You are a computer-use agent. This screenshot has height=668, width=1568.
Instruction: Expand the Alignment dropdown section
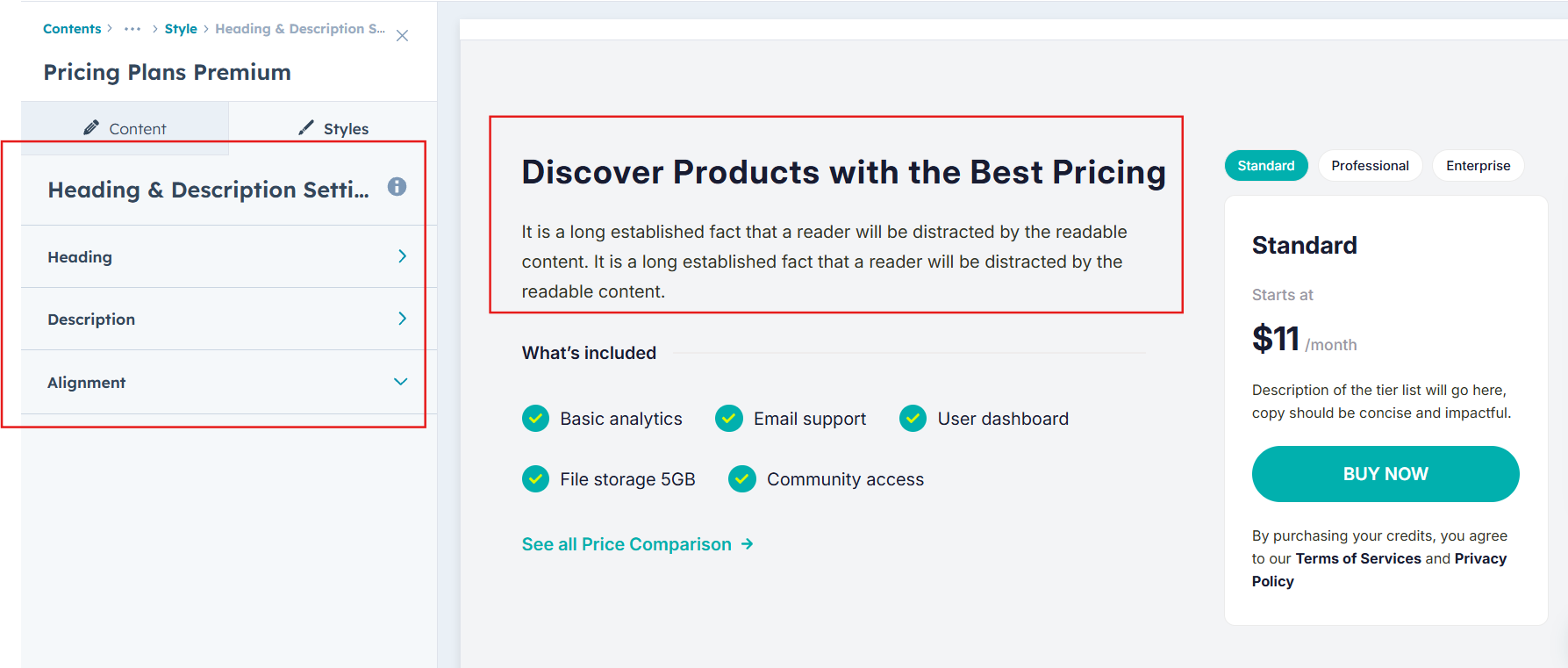[x=401, y=382]
